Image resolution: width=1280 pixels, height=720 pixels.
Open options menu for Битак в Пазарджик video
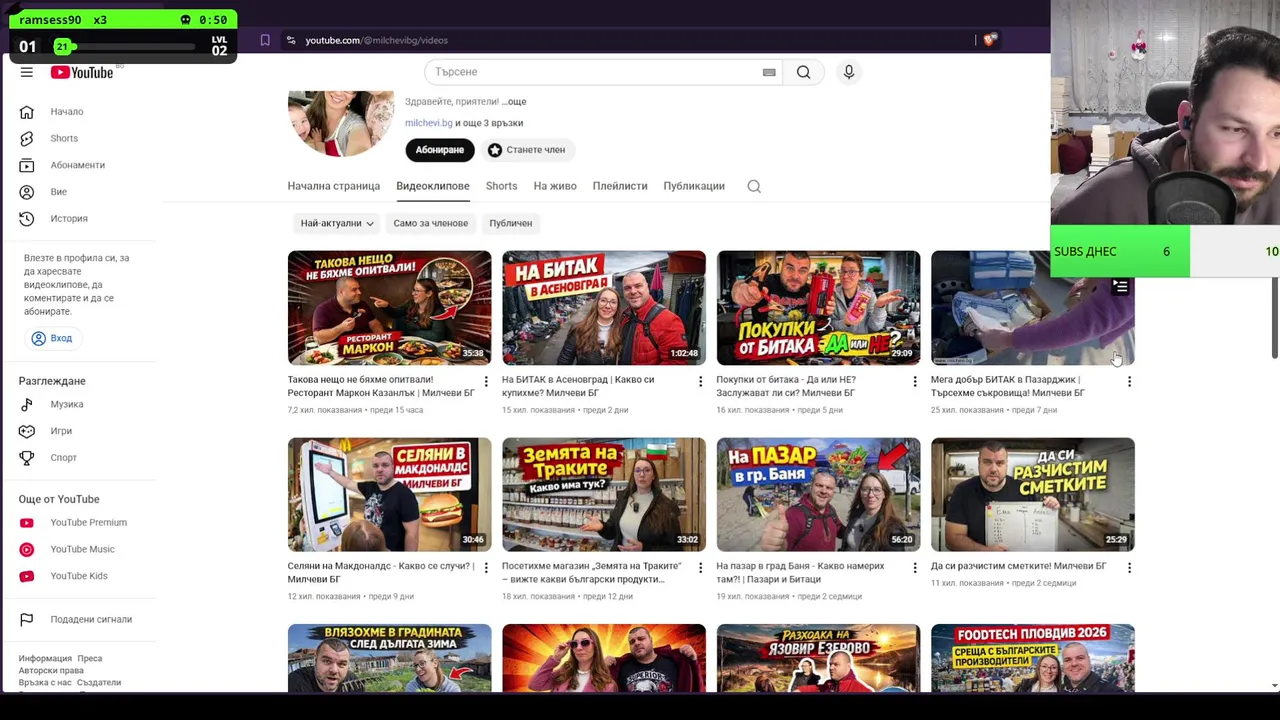1129,381
